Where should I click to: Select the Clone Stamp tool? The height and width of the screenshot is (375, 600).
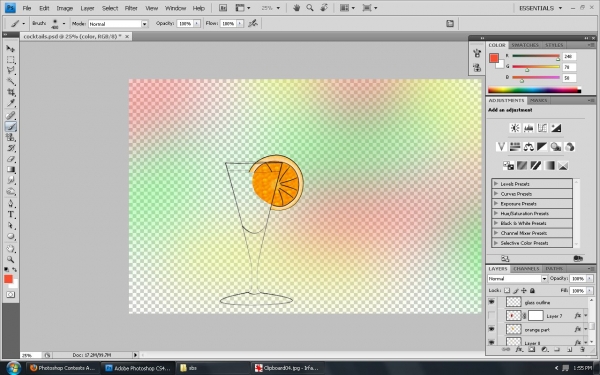[10, 137]
